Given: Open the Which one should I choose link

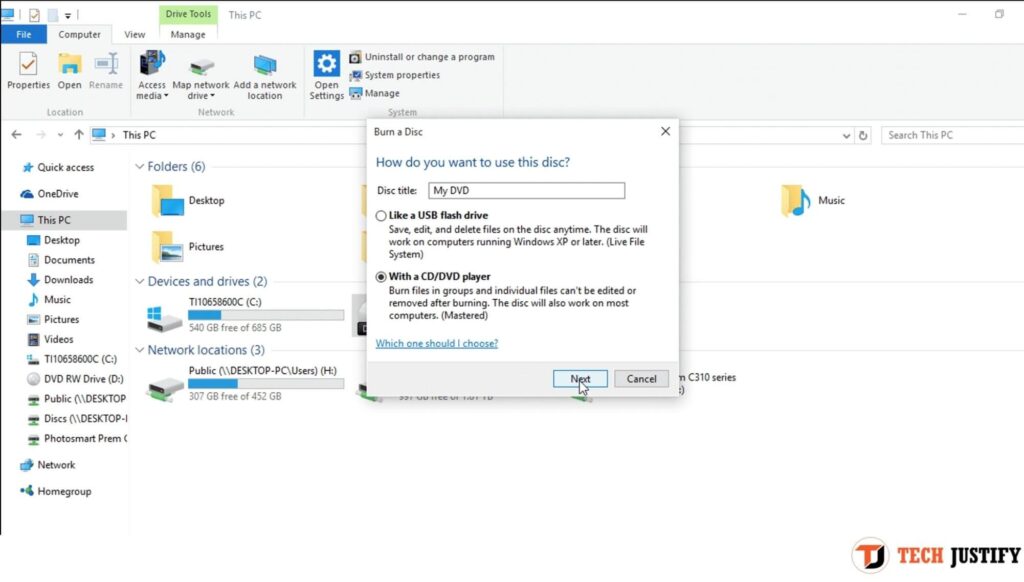Looking at the screenshot, I should click(x=436, y=343).
